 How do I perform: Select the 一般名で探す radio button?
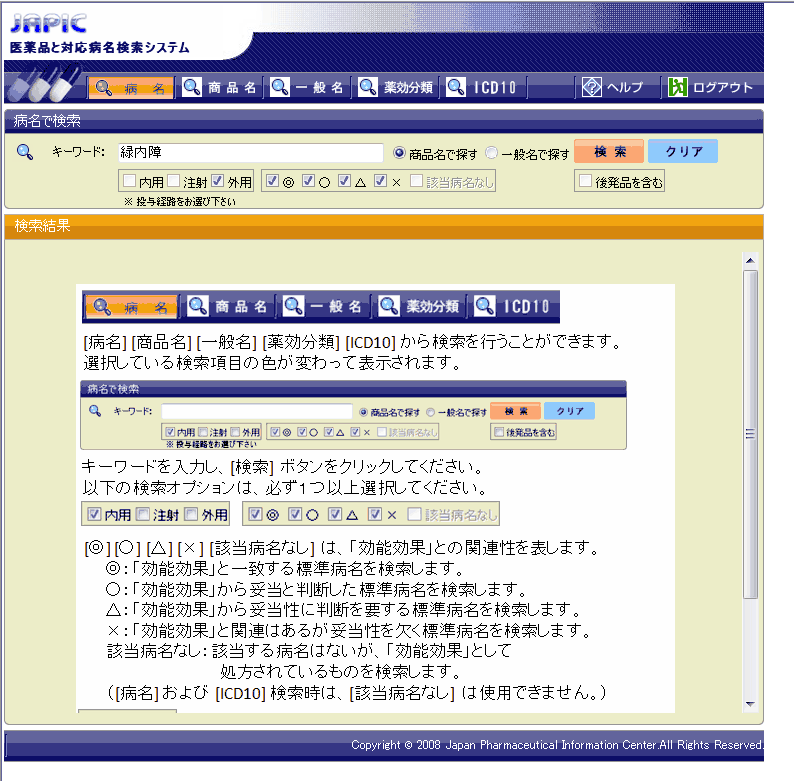click(491, 153)
